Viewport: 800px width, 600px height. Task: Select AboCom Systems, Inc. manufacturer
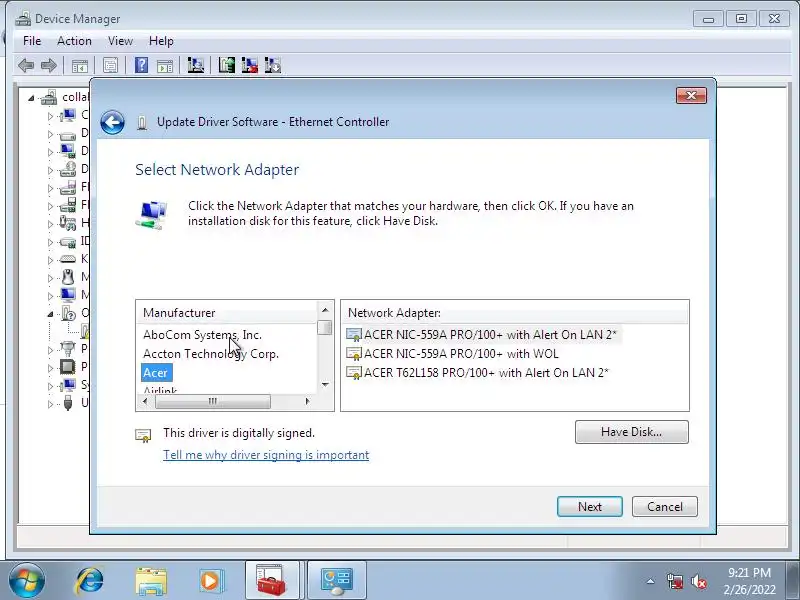[x=202, y=335]
